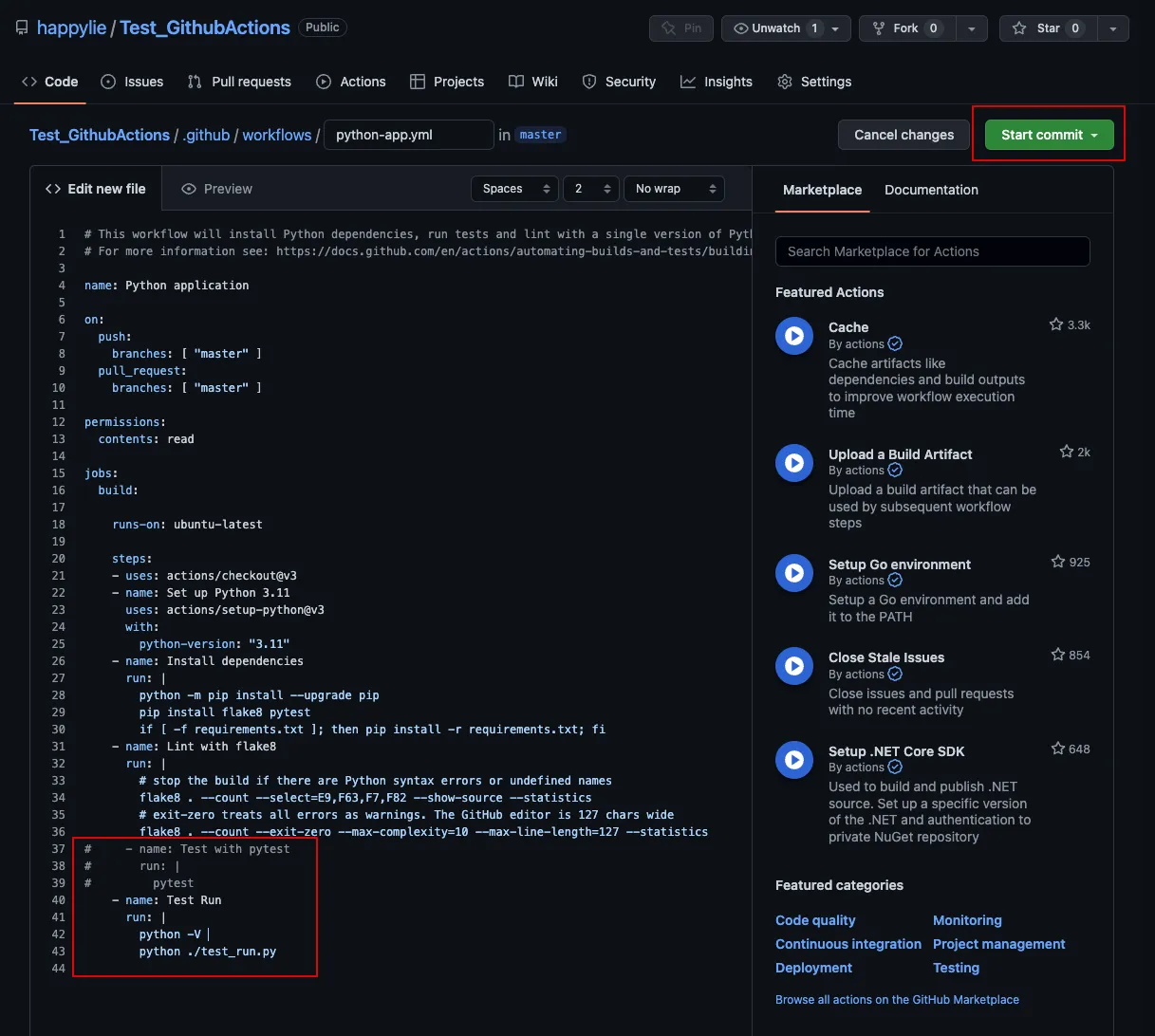This screenshot has height=1036, width=1155.
Task: Select the Edit new file tab
Action: [96, 189]
